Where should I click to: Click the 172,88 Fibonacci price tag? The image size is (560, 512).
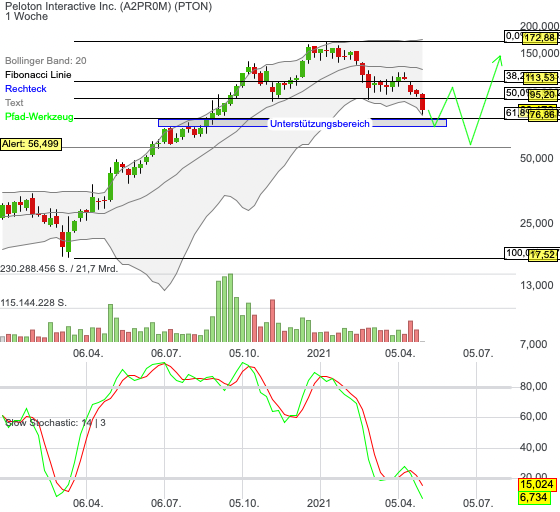(x=540, y=37)
